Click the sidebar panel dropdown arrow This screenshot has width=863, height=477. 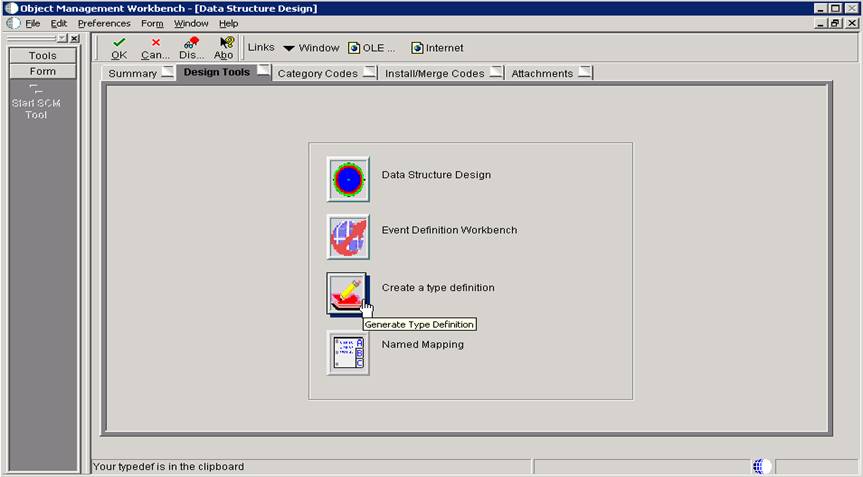(x=63, y=39)
